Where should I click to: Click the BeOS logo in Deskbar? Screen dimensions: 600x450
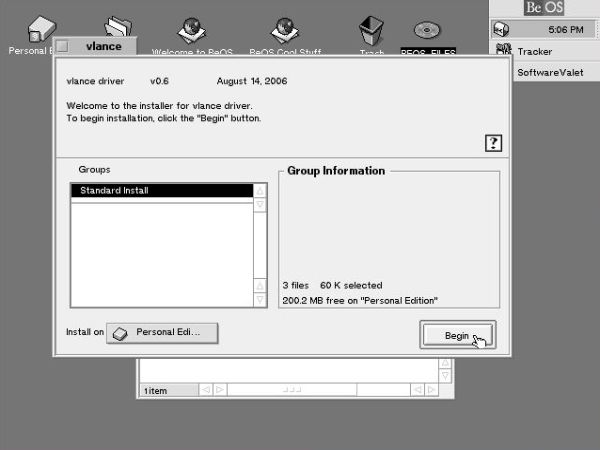[544, 8]
